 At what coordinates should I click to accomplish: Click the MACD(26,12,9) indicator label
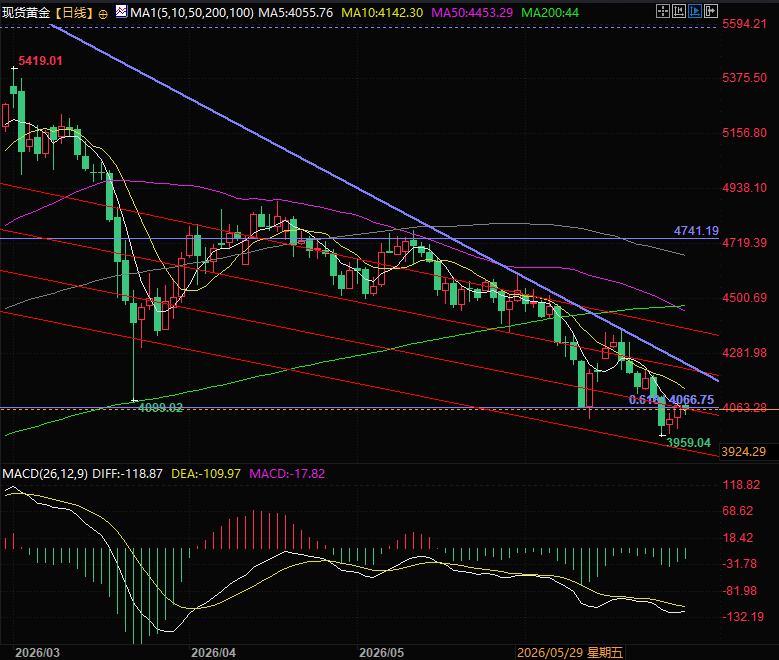coord(45,474)
